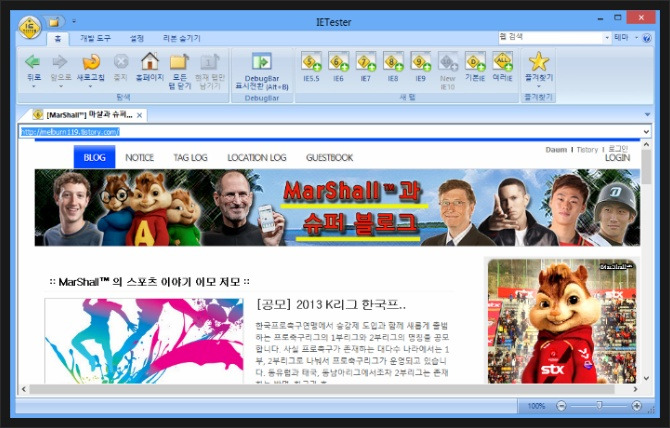Click the Daum link
The image size is (670, 428).
pyautogui.click(x=556, y=150)
